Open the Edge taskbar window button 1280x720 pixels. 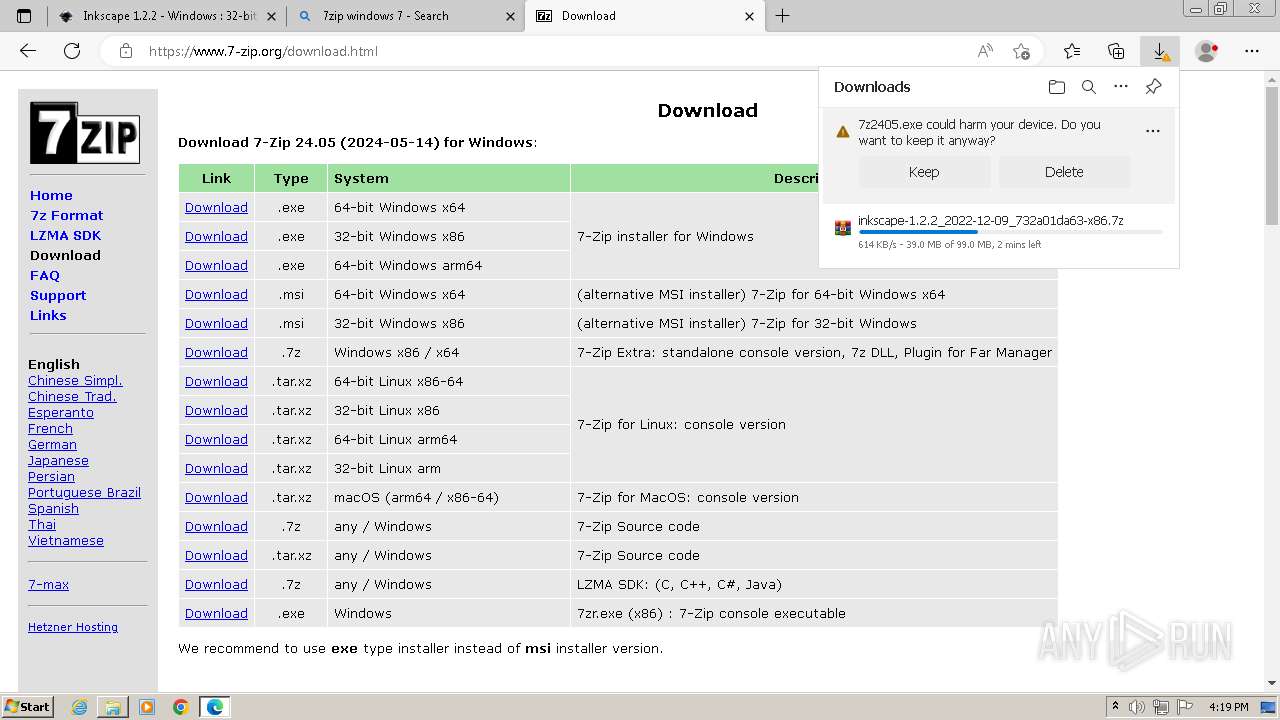215,707
